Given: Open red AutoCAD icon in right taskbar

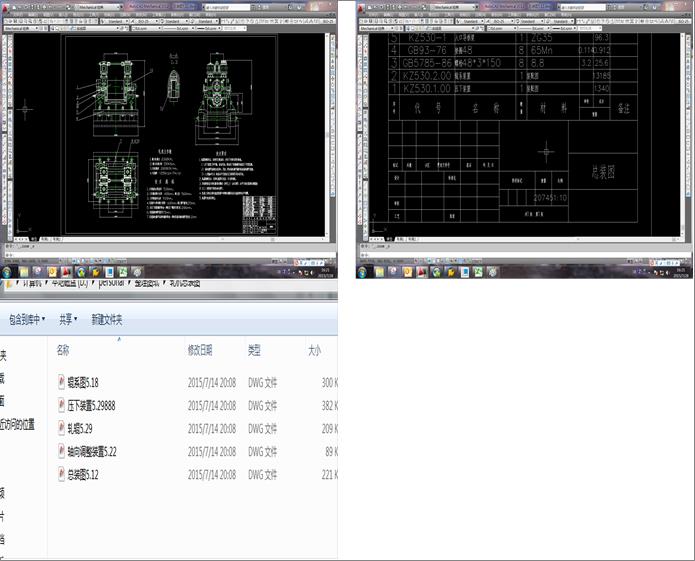Looking at the screenshot, I should (421, 272).
